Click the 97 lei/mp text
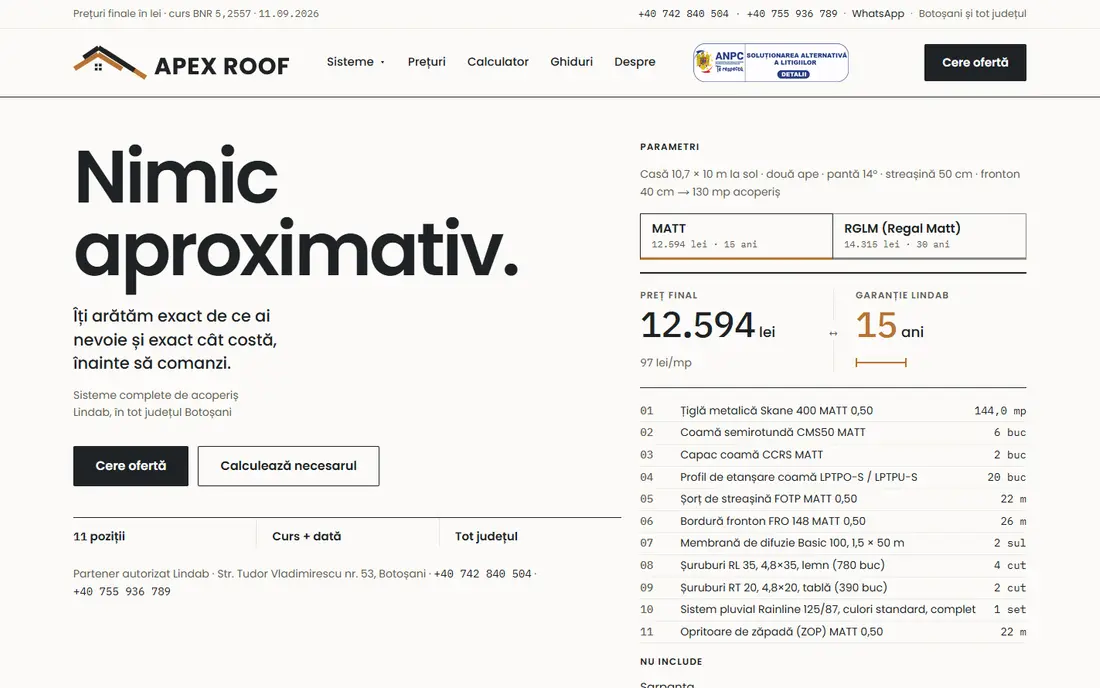This screenshot has width=1100, height=688. point(666,363)
